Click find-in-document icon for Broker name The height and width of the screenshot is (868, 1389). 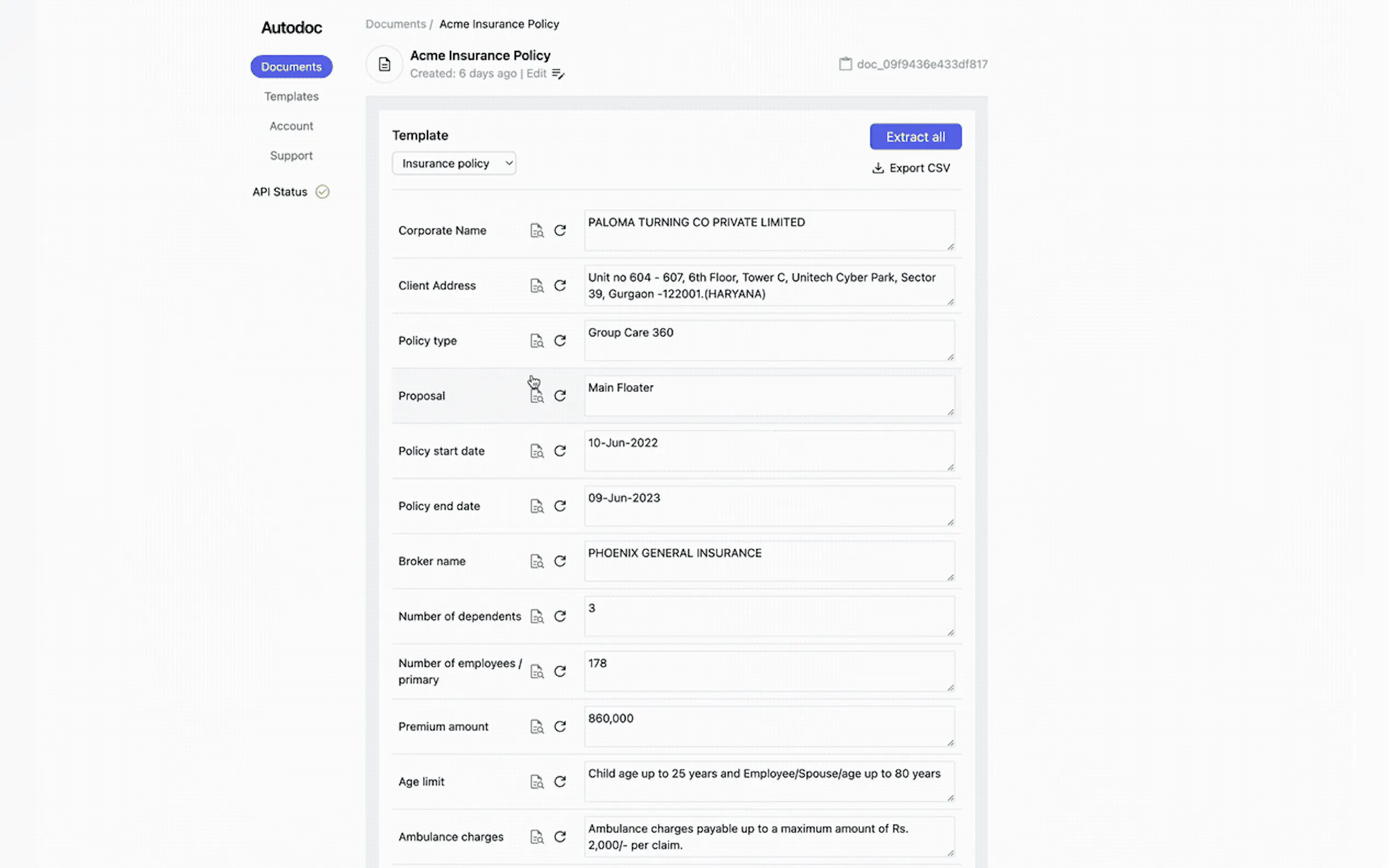[x=536, y=561]
